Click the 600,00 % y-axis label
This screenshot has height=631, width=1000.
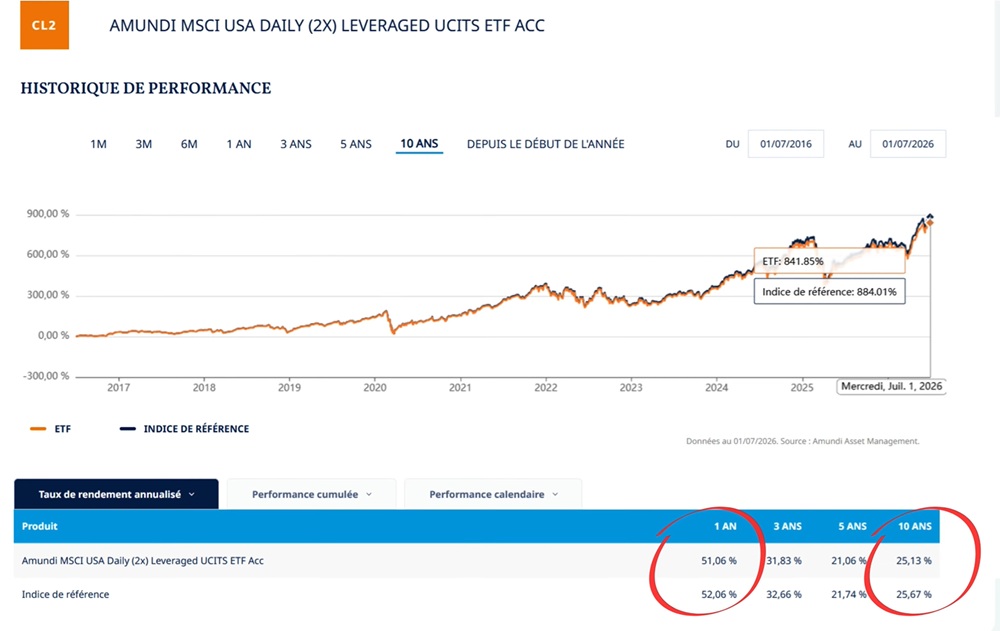(x=48, y=255)
